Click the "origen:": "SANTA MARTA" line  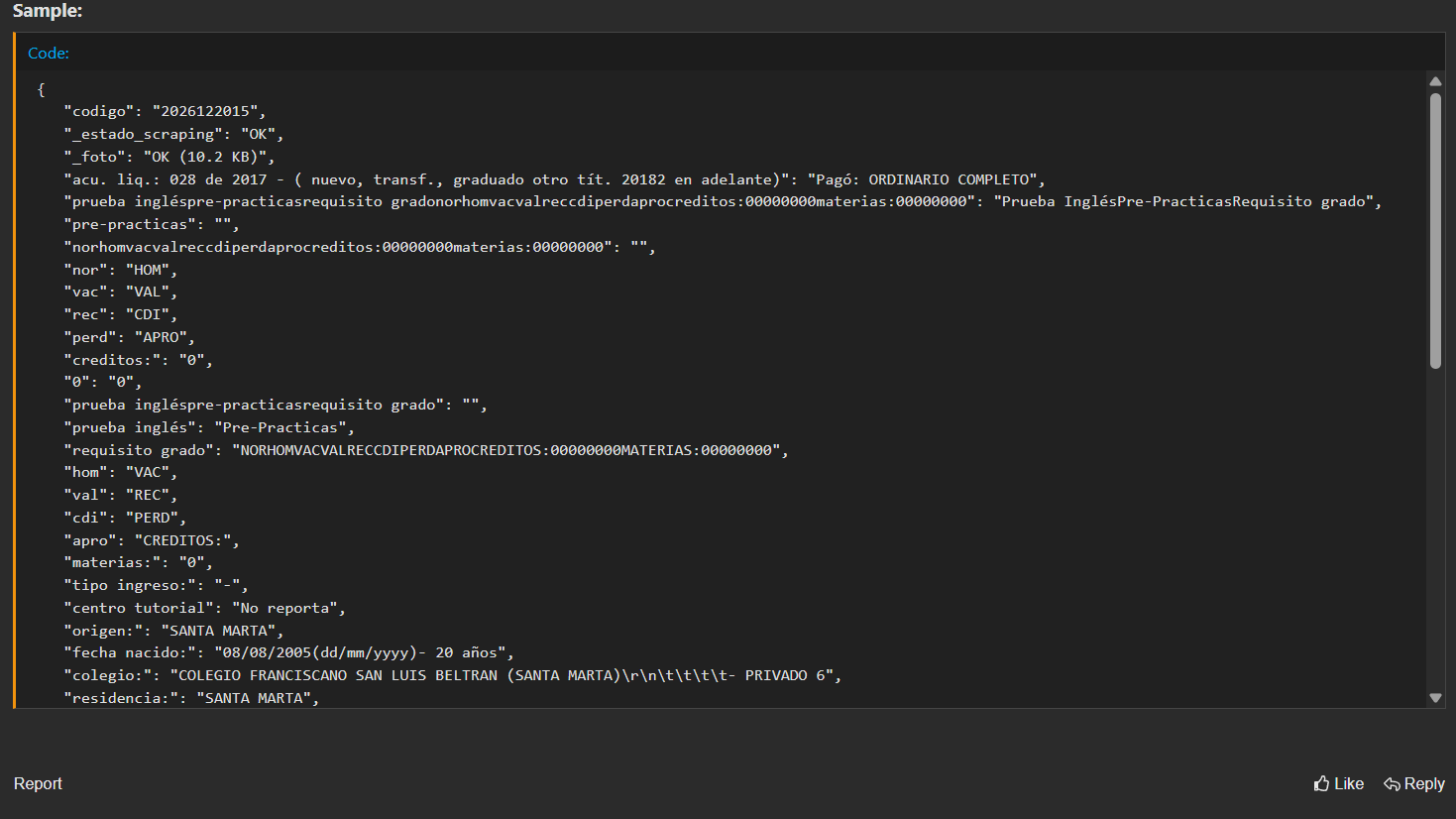(x=173, y=631)
